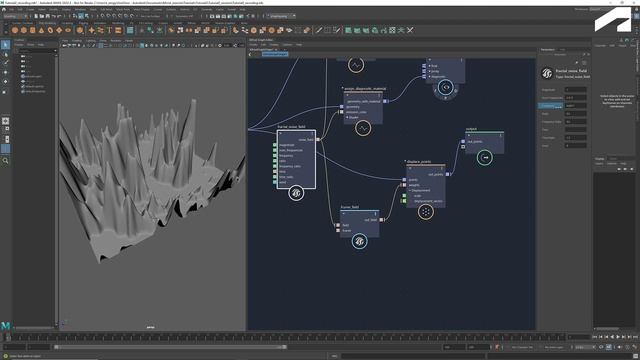This screenshot has height=360, width=640.
Task: Activate the Scale tool in toolbox
Action: (5, 91)
